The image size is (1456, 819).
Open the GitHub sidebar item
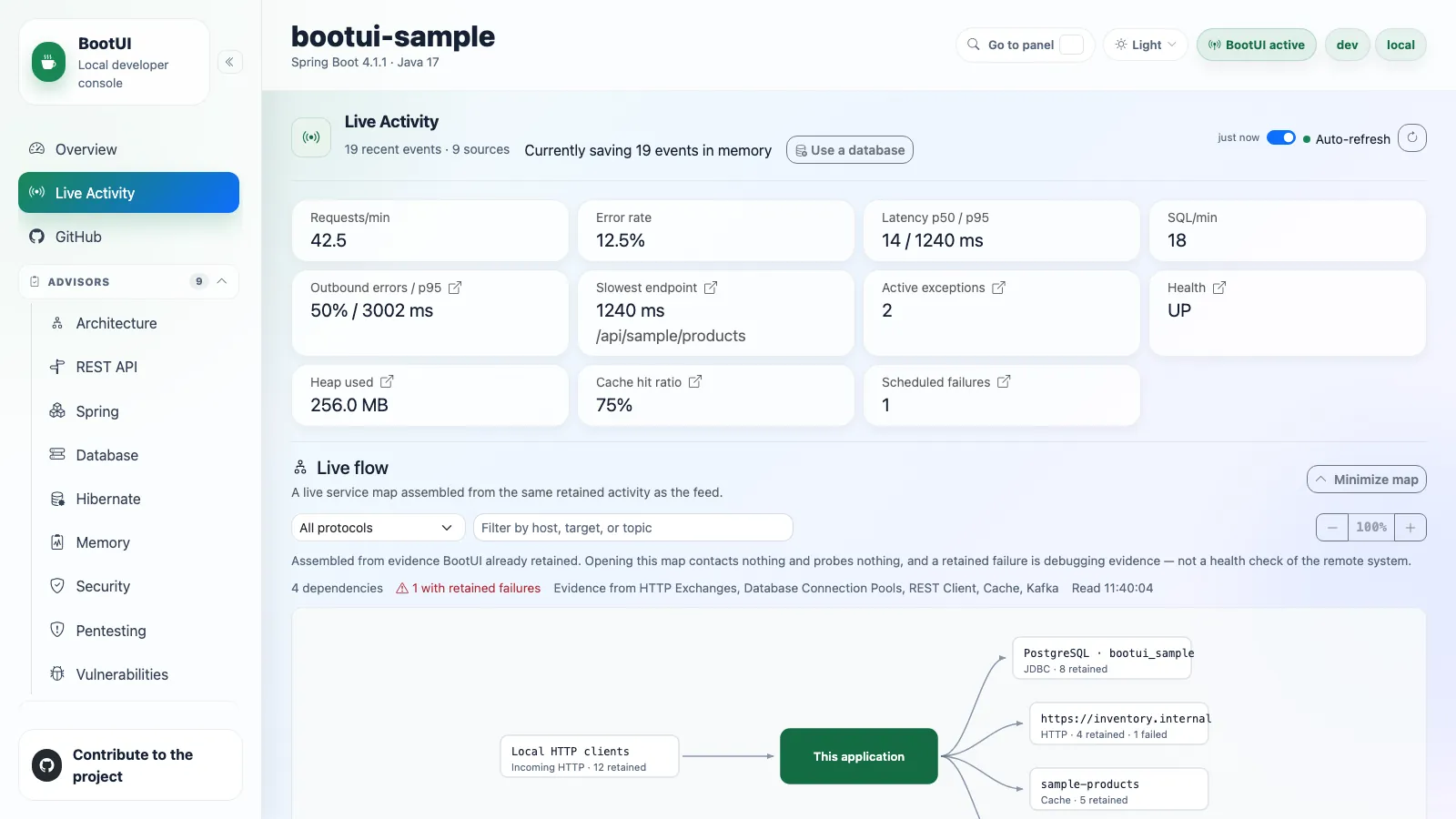(x=128, y=237)
